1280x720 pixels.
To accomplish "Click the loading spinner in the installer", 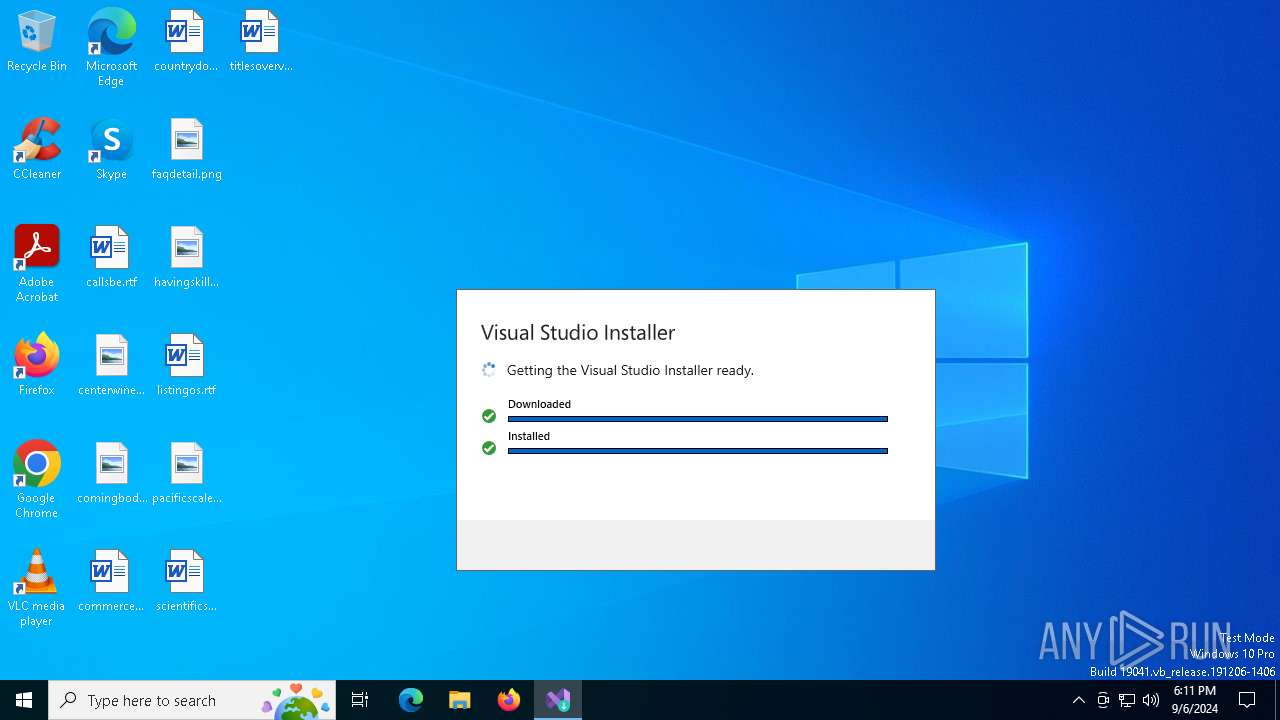I will (489, 370).
